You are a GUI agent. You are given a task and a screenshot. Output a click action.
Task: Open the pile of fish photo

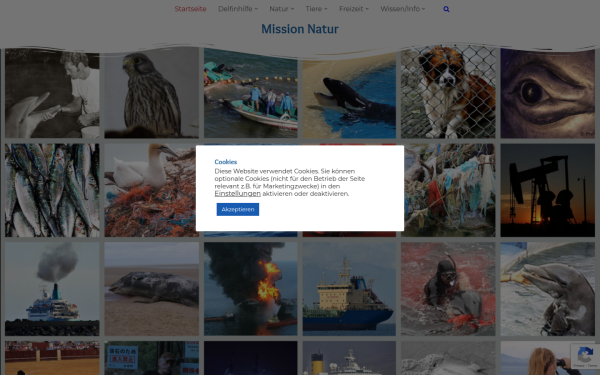(52, 190)
